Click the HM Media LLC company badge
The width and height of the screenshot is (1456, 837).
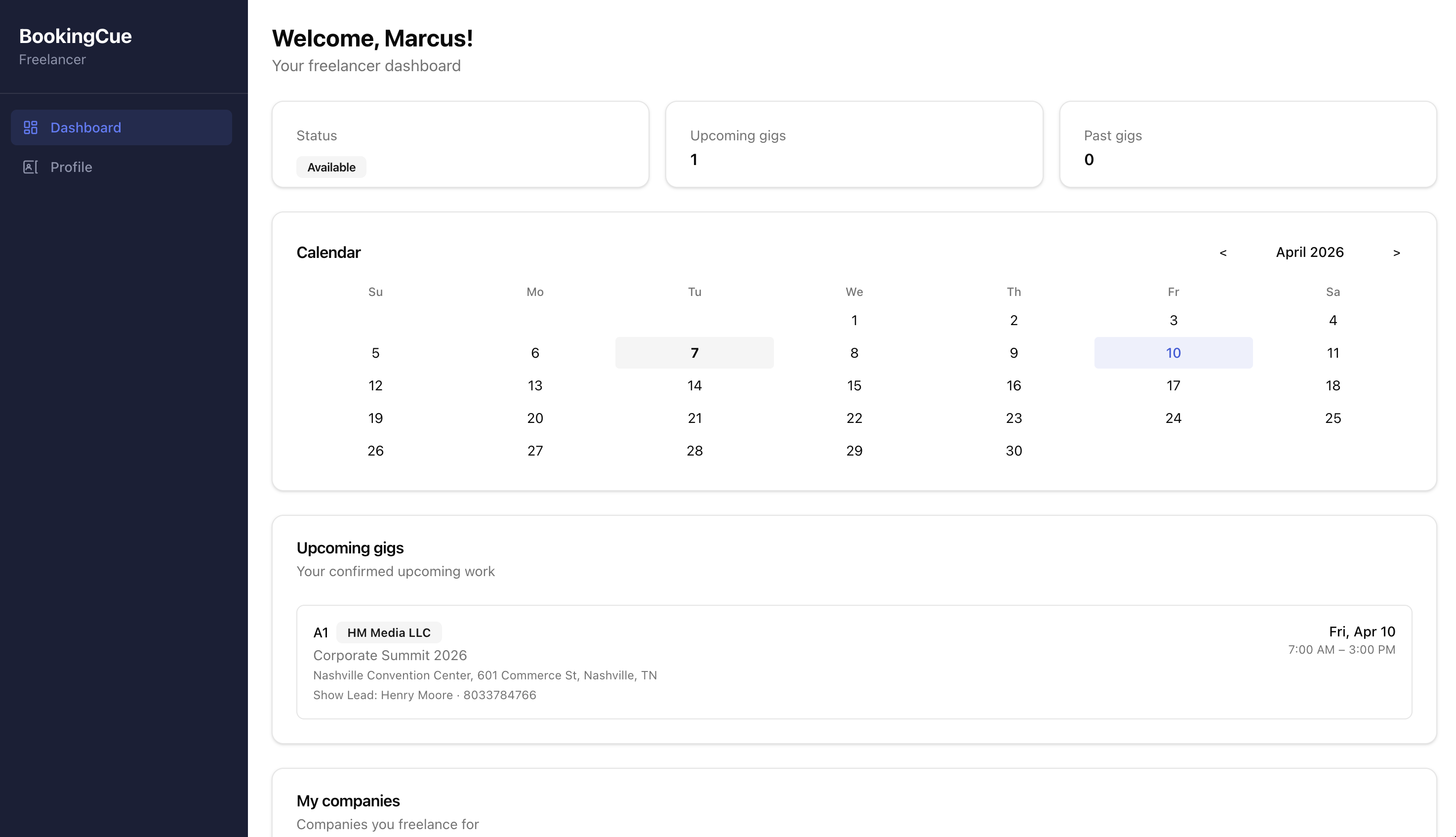(388, 632)
